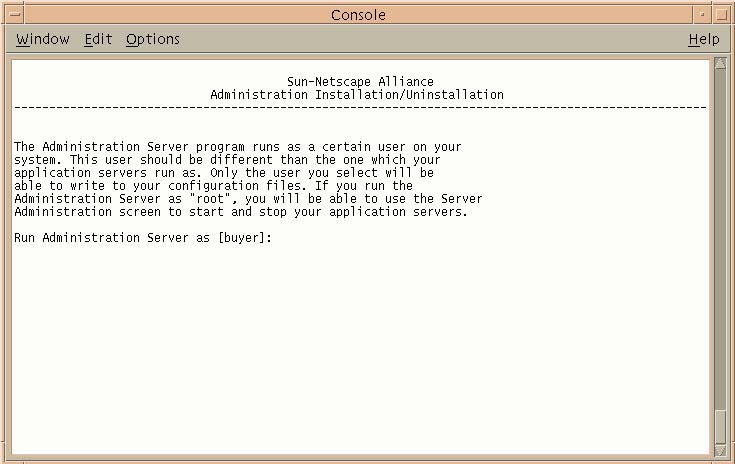
Task: Click the "Run Administration Server as [buyer]:" prompt
Action: coord(143,238)
